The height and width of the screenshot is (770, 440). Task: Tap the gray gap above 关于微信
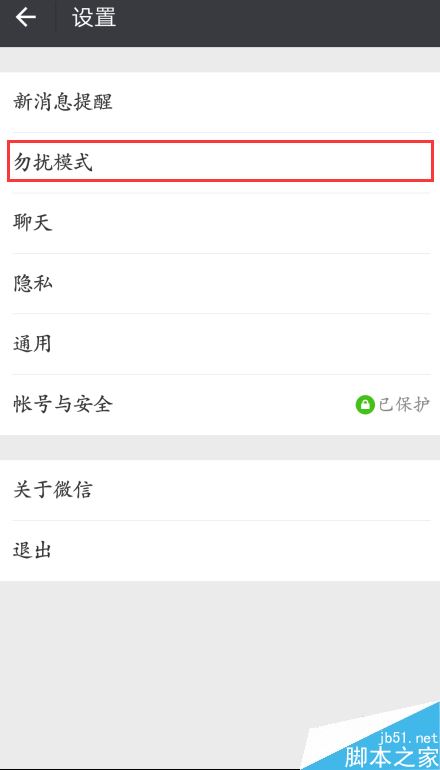tap(220, 447)
